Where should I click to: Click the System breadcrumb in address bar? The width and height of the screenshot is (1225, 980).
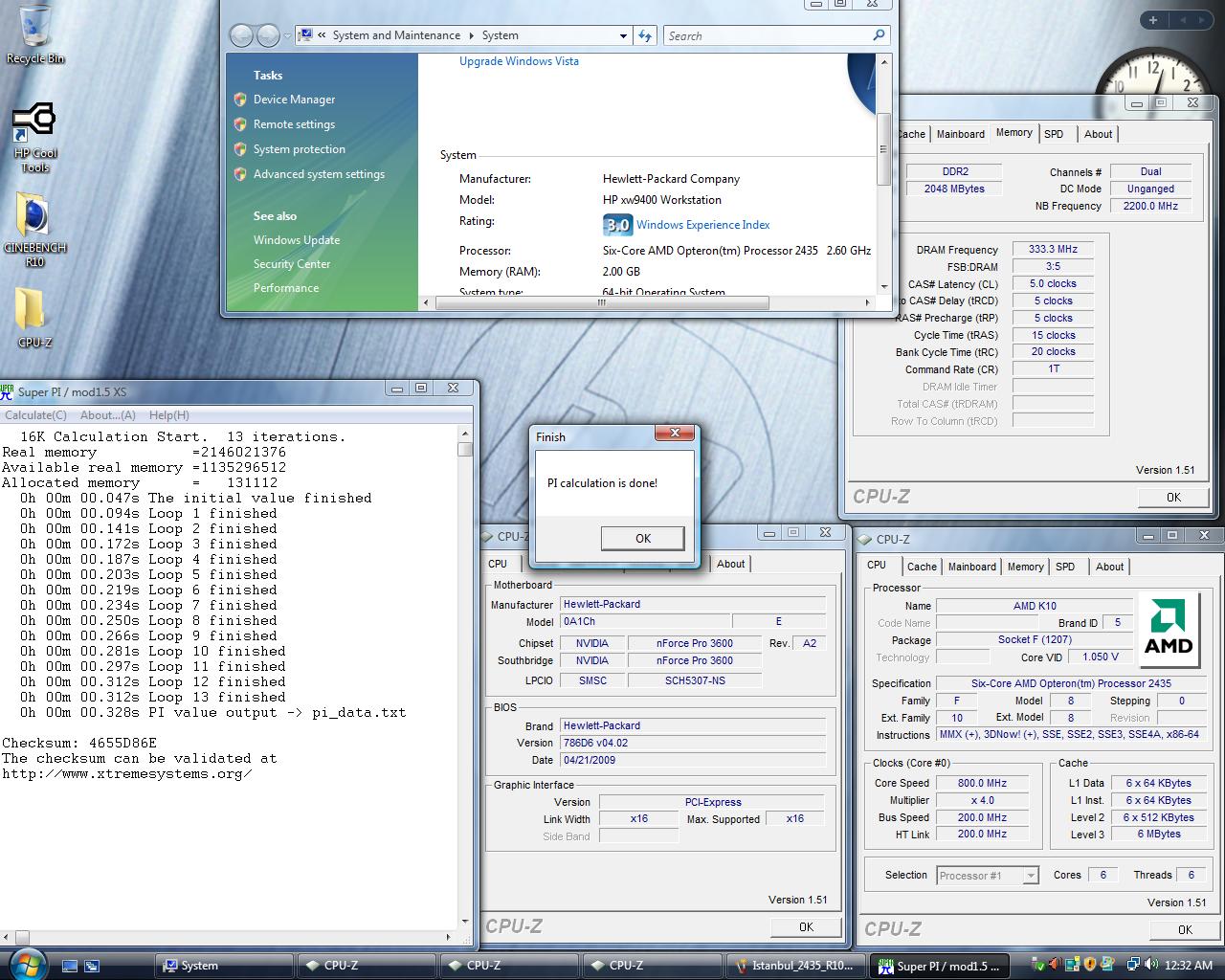[x=500, y=35]
